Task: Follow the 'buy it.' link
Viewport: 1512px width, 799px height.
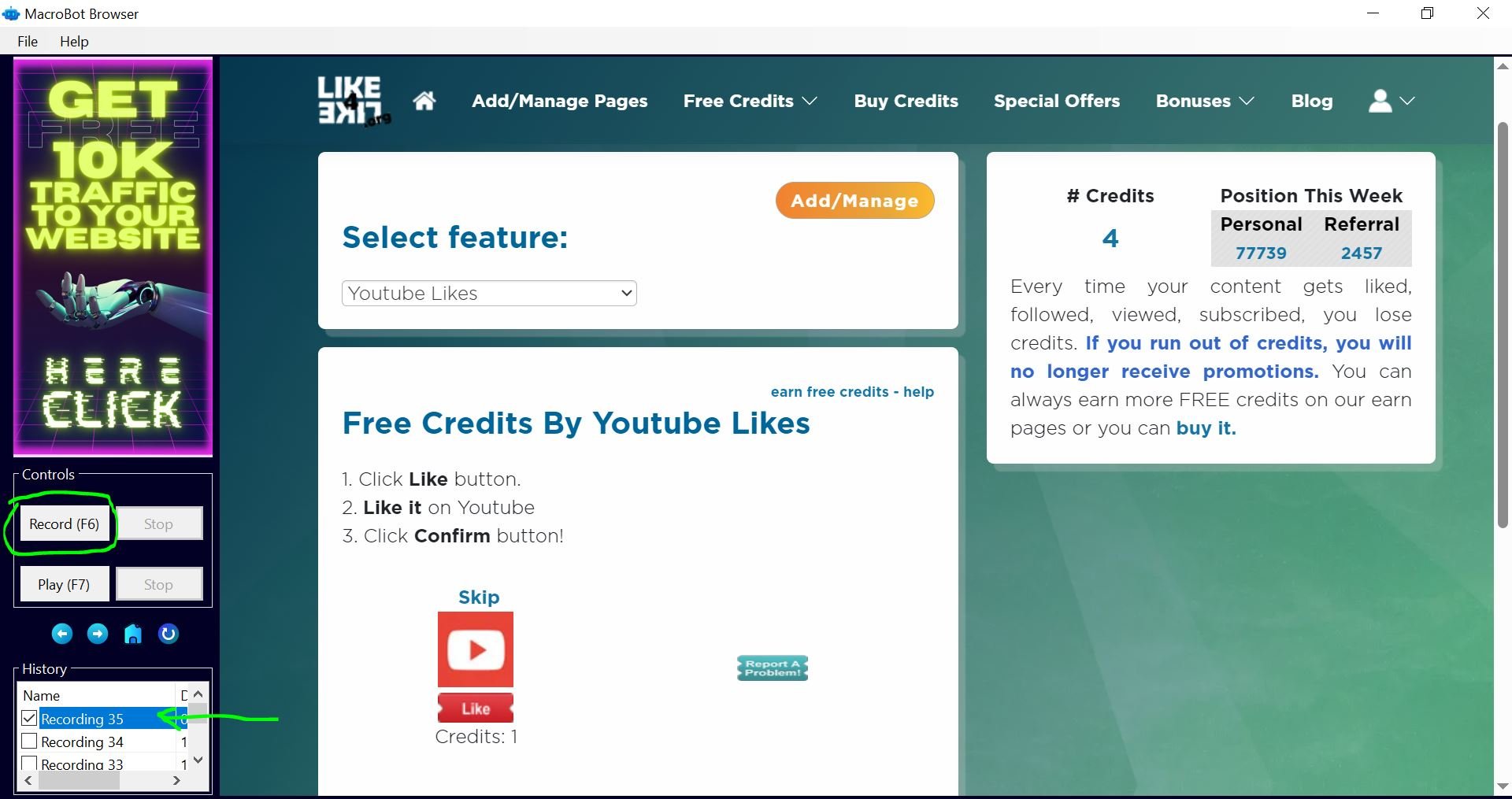Action: coord(1206,428)
